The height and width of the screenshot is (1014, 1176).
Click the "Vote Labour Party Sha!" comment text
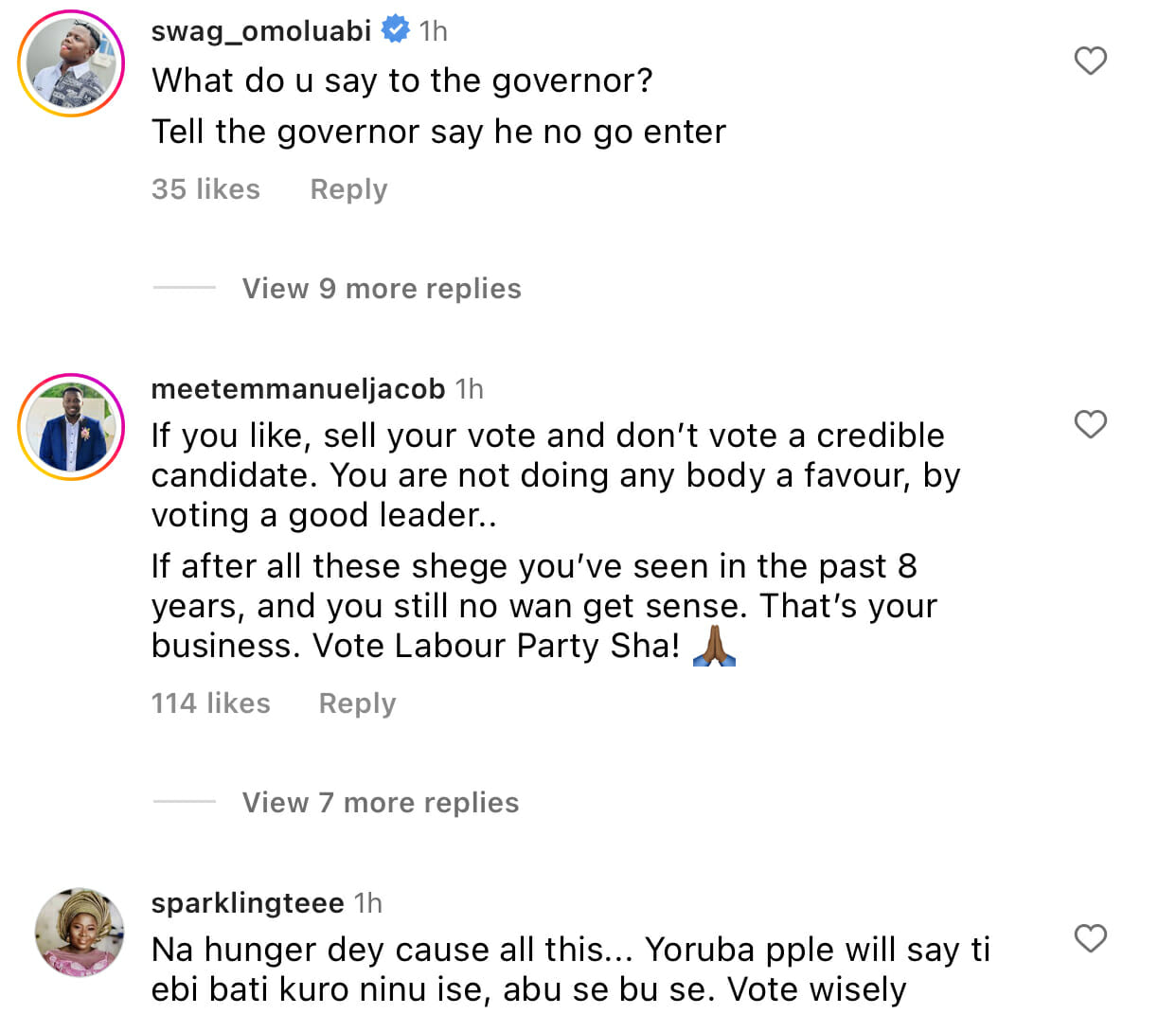click(x=496, y=646)
